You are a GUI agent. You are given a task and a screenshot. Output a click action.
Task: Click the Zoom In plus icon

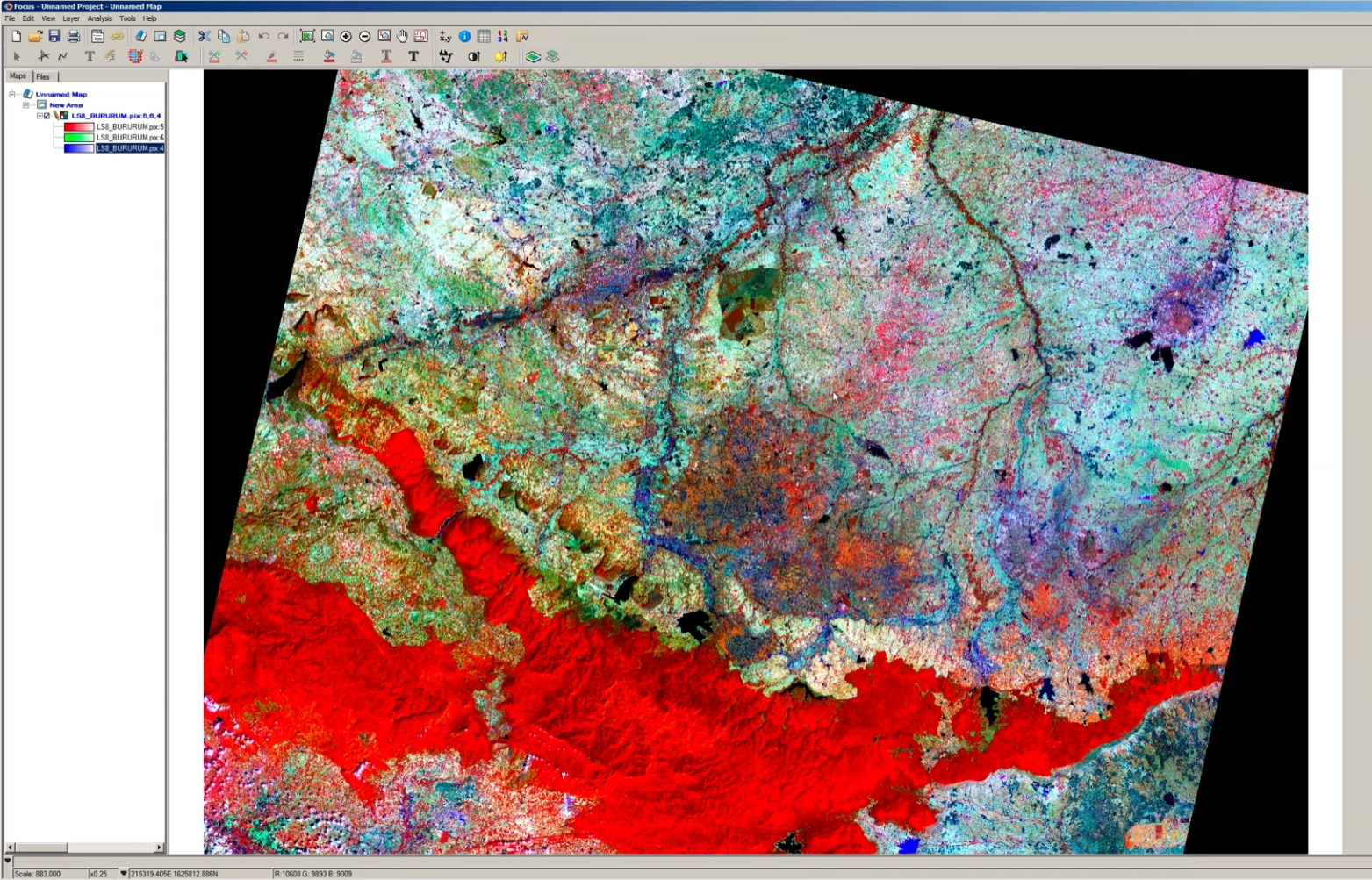click(346, 36)
